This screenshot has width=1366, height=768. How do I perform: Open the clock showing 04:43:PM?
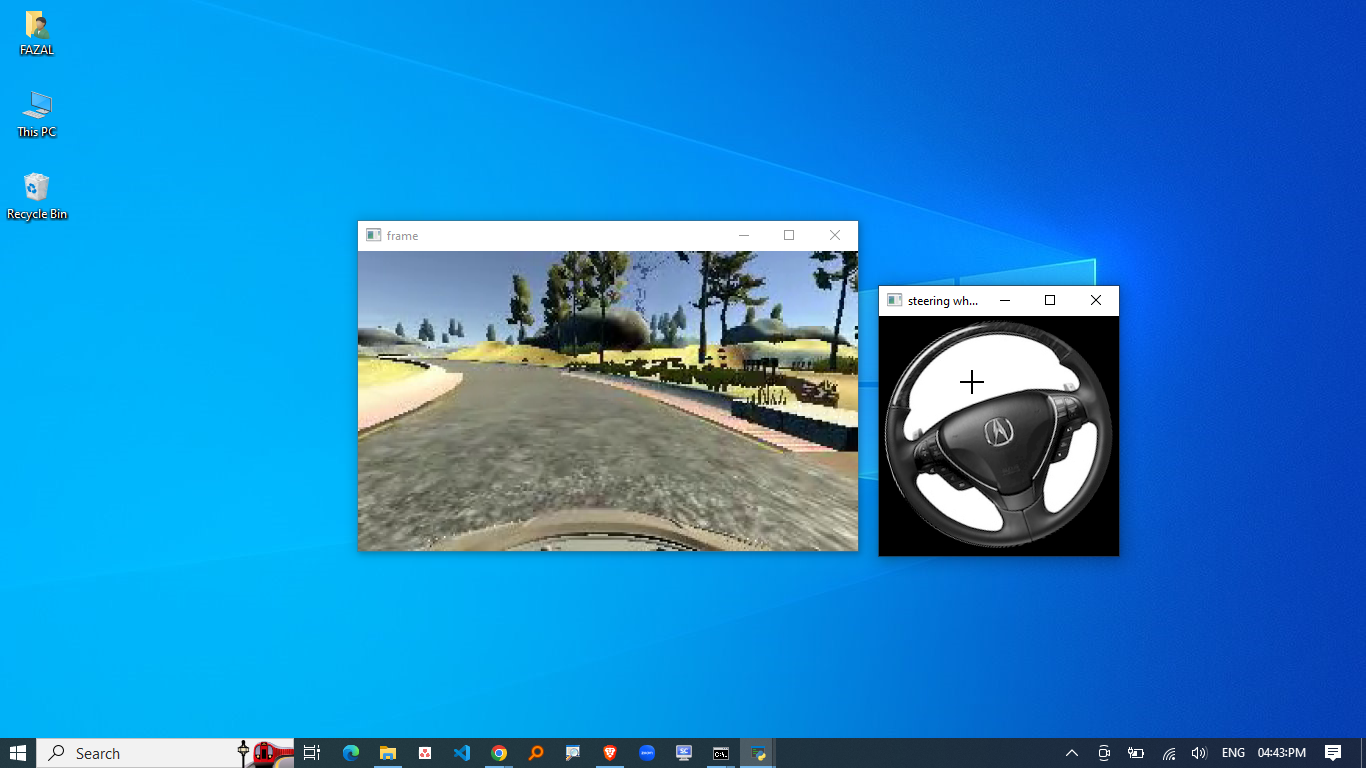point(1282,753)
